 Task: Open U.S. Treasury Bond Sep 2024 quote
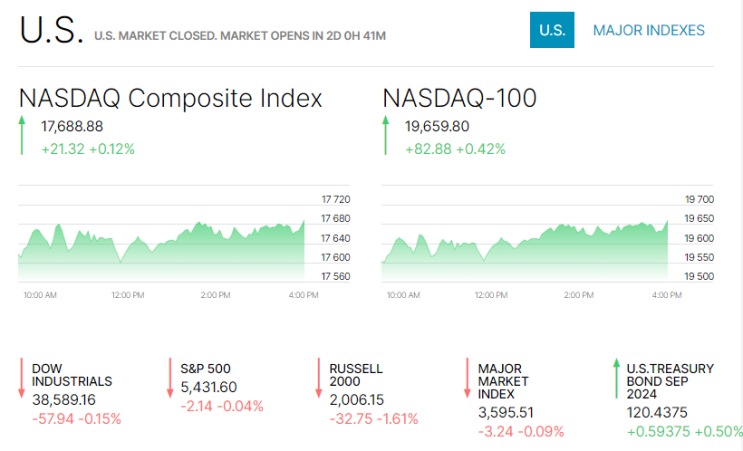click(x=670, y=381)
